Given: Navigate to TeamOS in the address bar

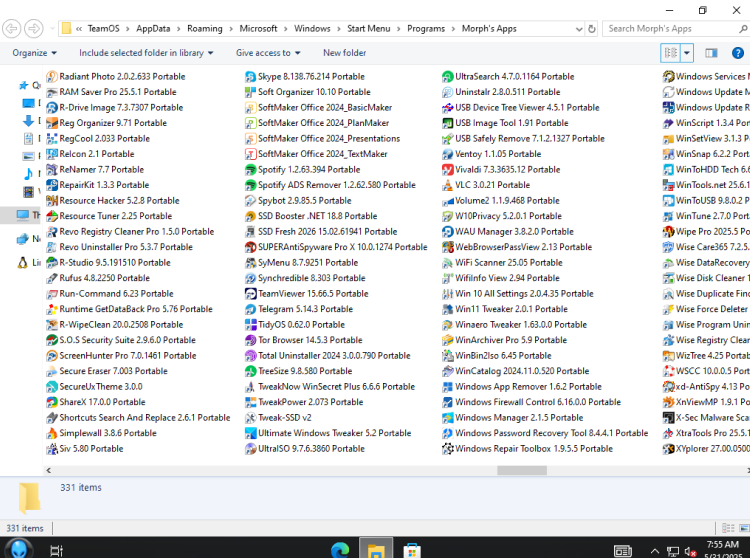Looking at the screenshot, I should [103, 29].
